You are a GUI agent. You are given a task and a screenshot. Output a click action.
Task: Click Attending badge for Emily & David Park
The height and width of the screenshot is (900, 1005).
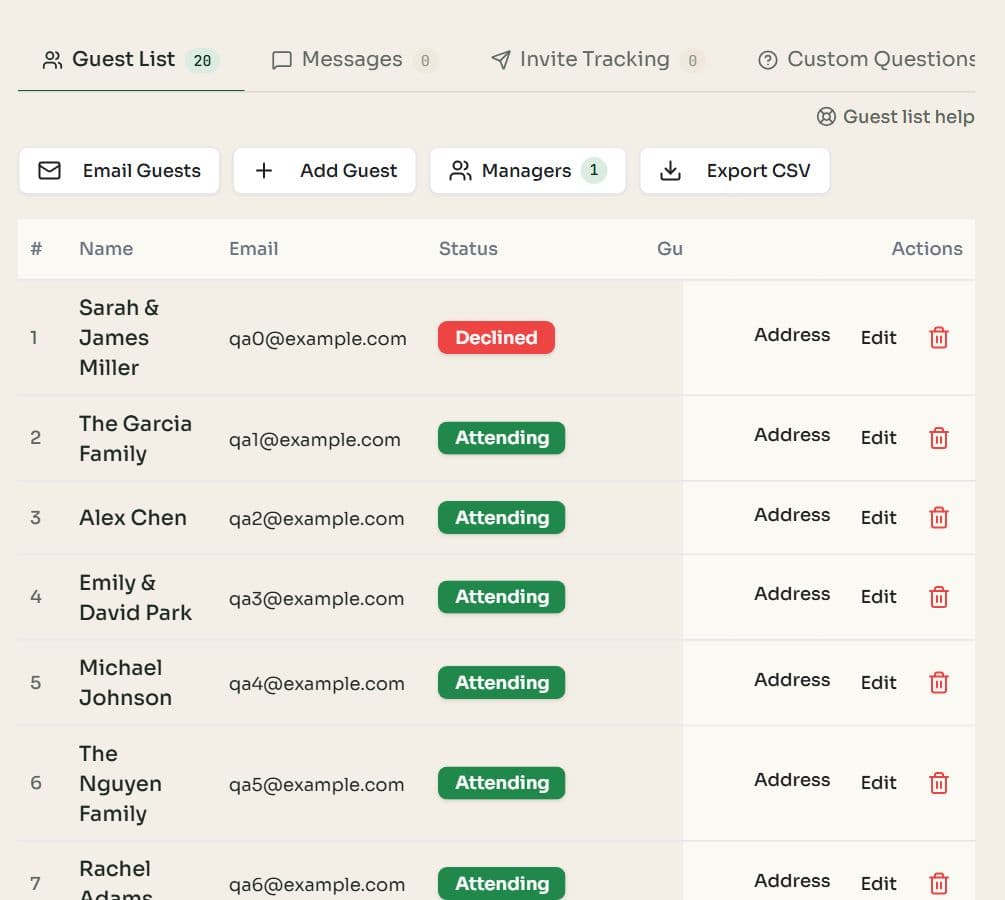501,597
